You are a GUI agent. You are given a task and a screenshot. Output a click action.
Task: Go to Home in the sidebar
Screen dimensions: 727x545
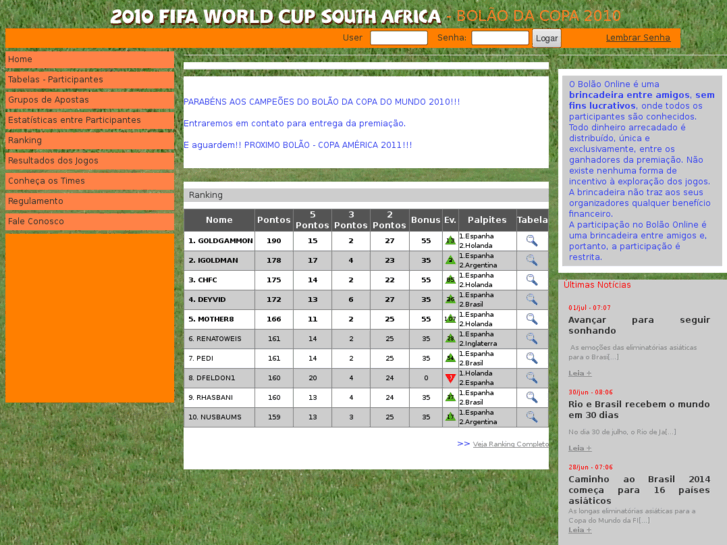click(x=89, y=59)
